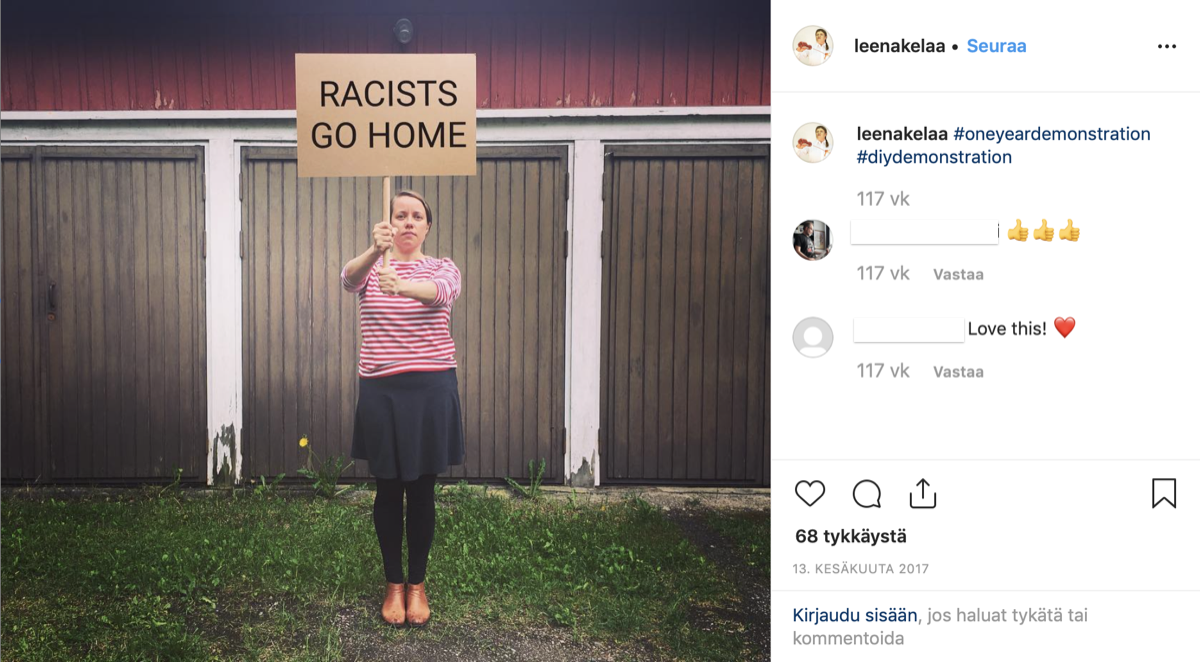Image resolution: width=1200 pixels, height=662 pixels.
Task: View the 68 tykkäystä likes list
Action: [851, 537]
